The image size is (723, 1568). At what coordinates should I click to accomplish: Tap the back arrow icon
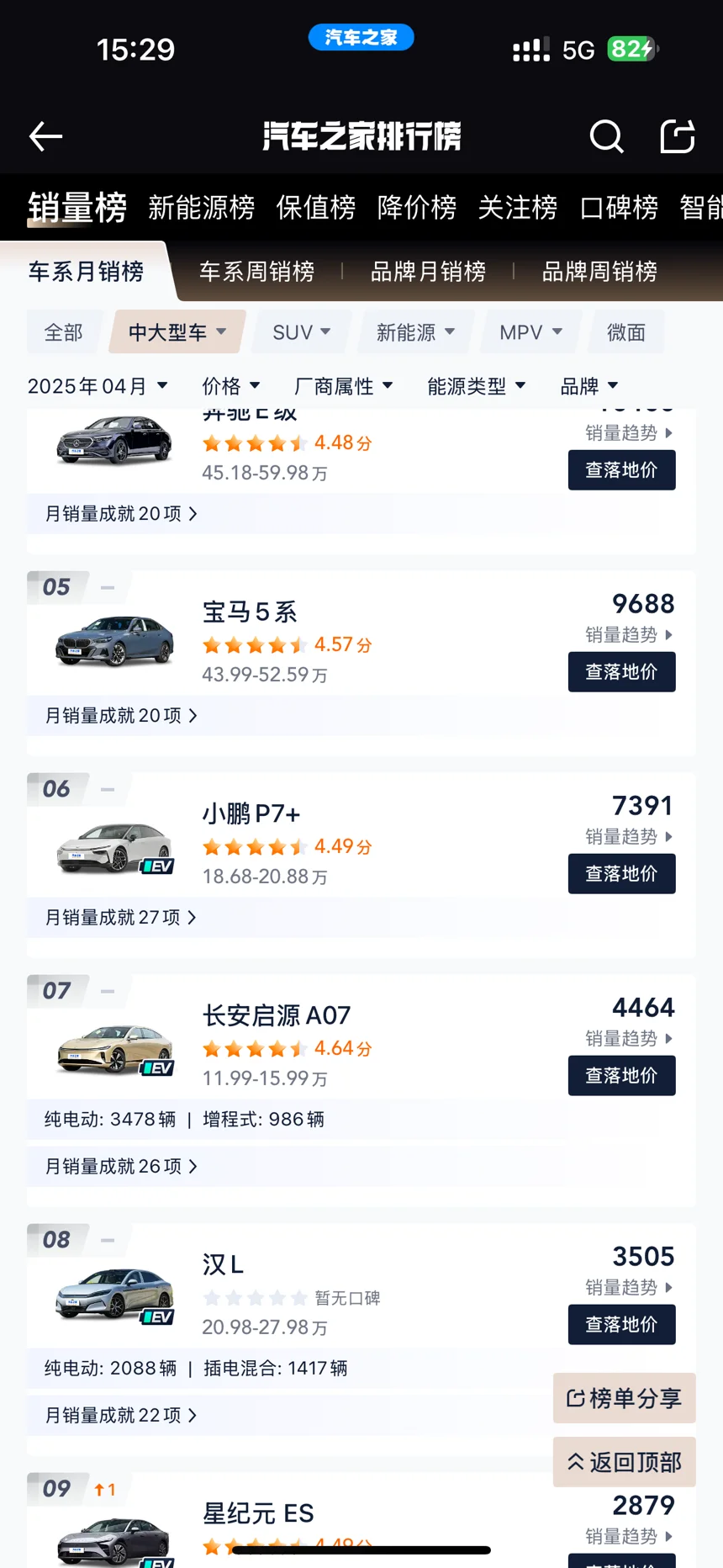coord(45,136)
